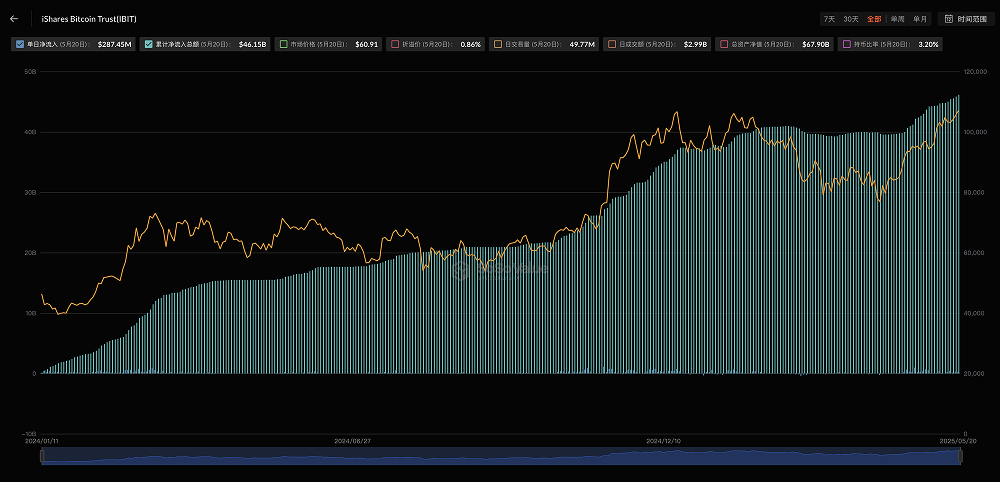Enable the 市场价格 series checkbox

pos(284,45)
